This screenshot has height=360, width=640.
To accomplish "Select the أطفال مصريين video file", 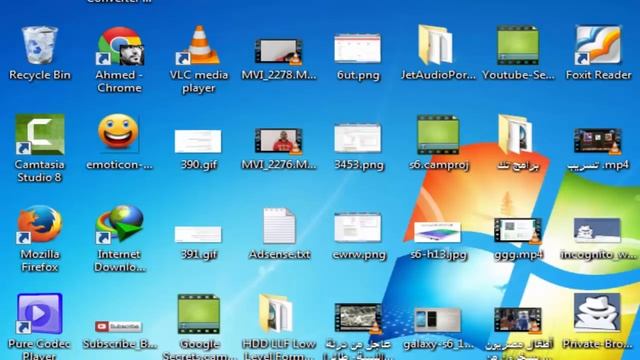I will (x=518, y=320).
